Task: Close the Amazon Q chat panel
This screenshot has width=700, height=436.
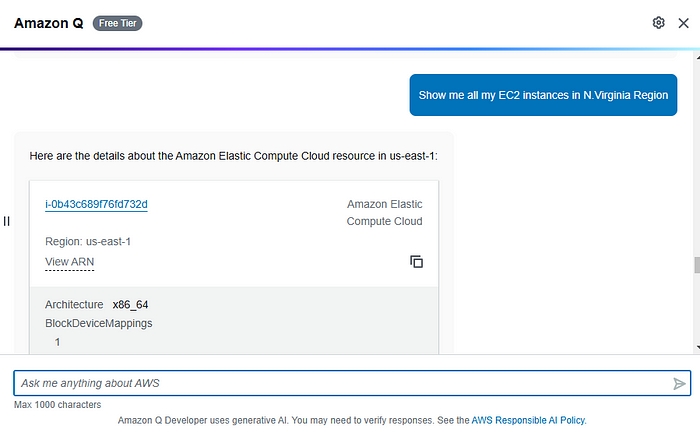Action: coord(684,23)
